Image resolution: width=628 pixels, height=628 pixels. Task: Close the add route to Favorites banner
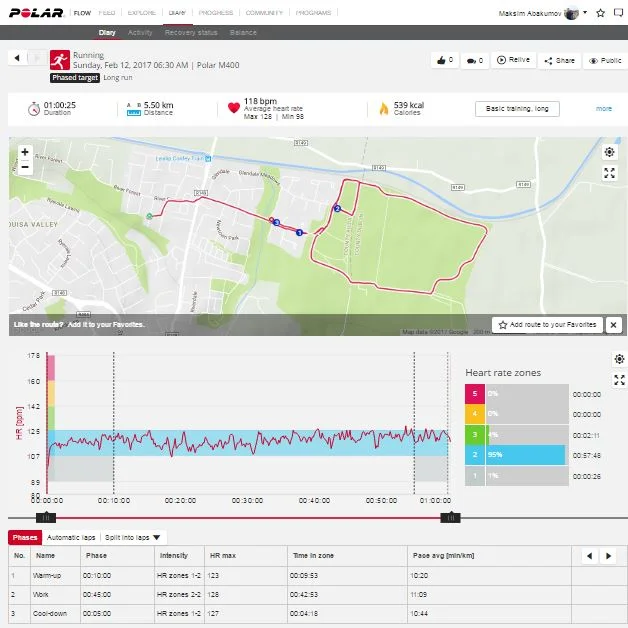pyautogui.click(x=613, y=325)
